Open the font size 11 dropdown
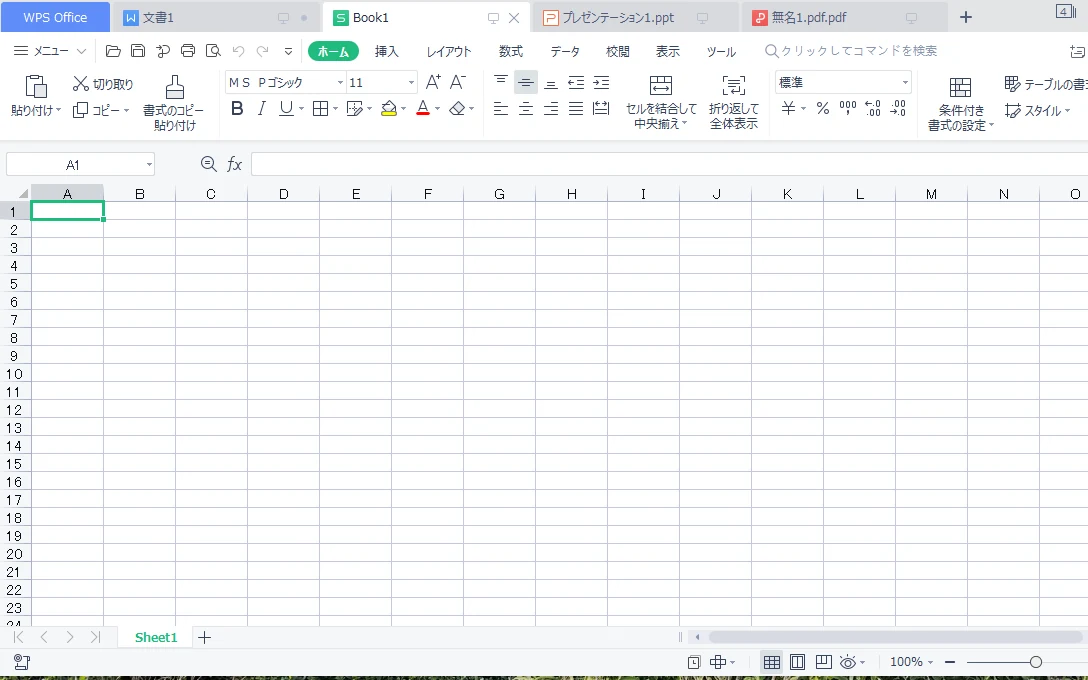 [x=411, y=83]
